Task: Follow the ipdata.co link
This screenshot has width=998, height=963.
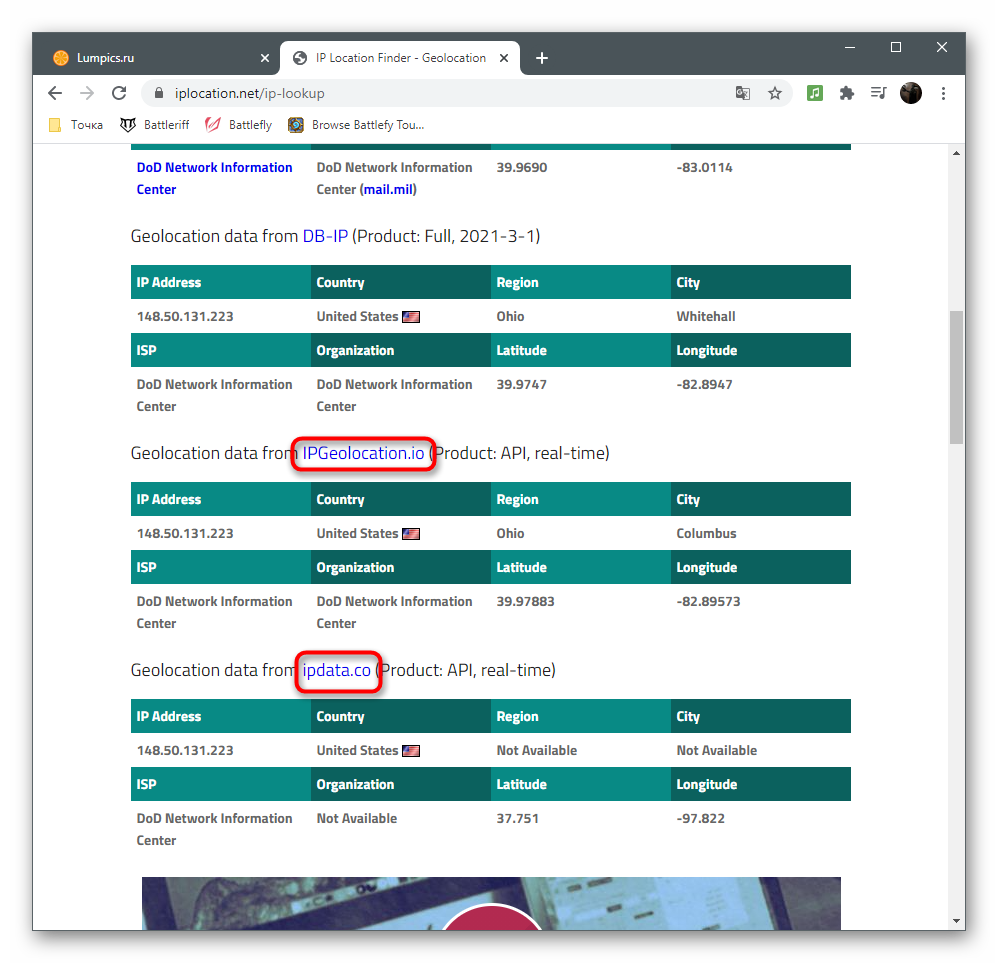Action: [x=337, y=670]
